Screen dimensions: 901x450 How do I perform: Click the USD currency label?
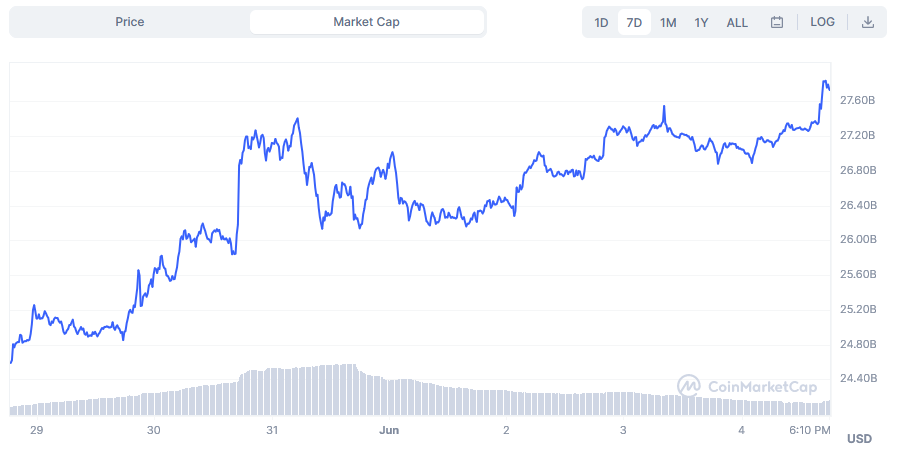tap(859, 439)
